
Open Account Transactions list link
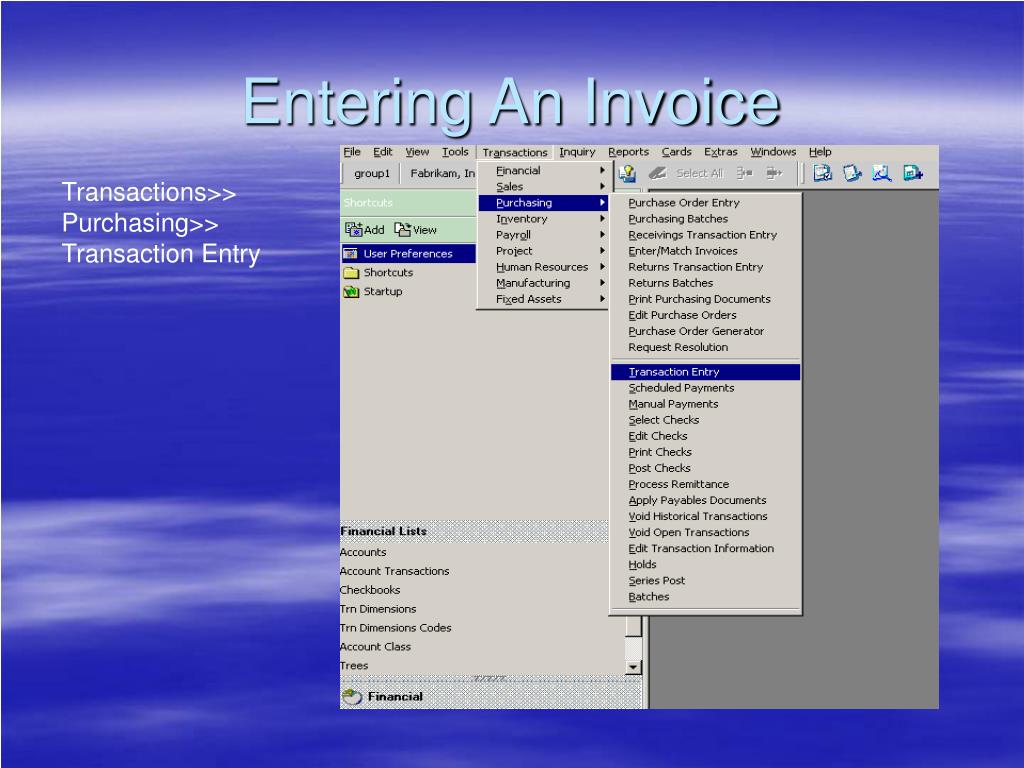[x=394, y=571]
